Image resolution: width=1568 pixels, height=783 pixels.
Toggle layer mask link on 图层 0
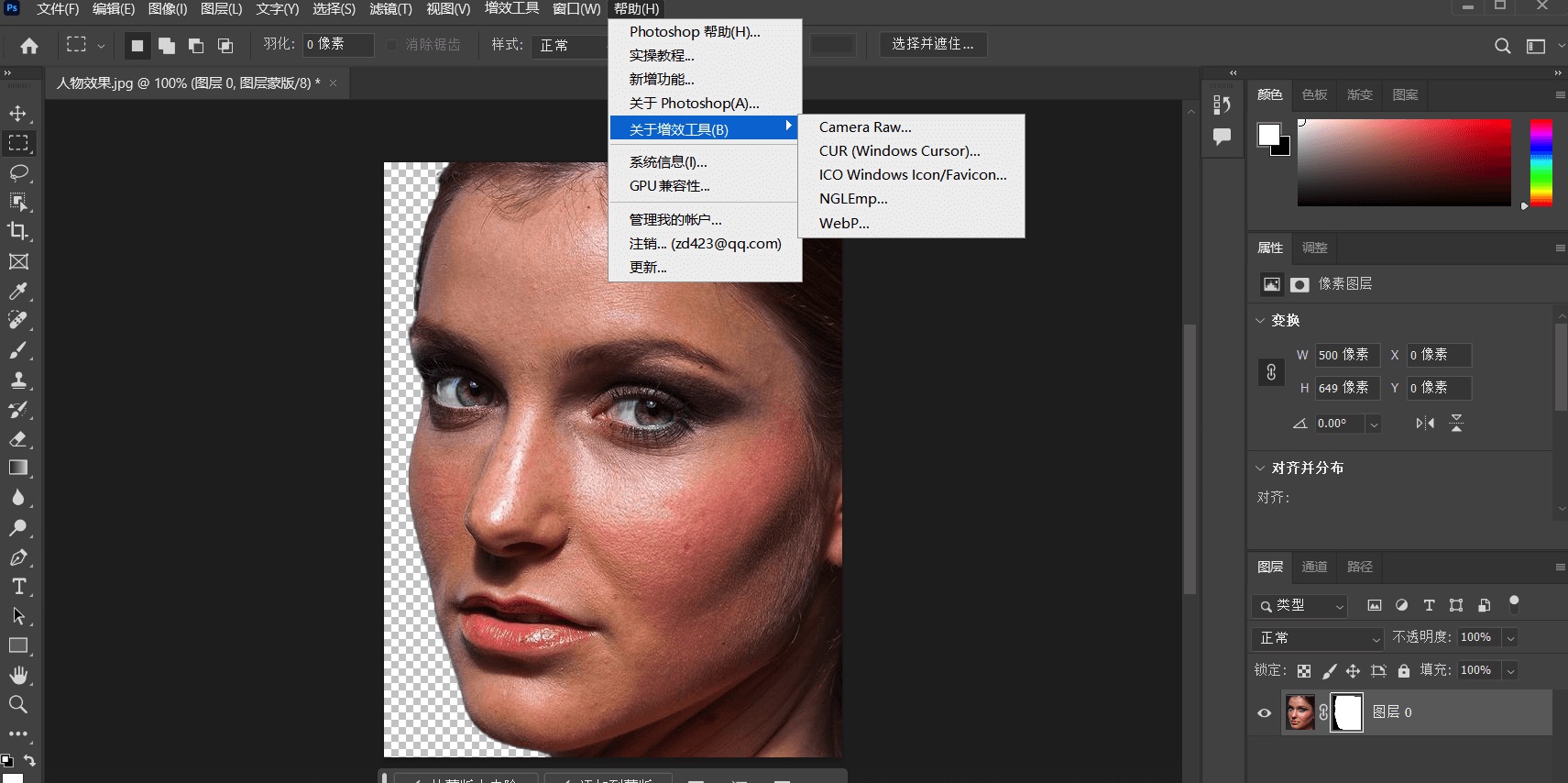pos(1323,712)
